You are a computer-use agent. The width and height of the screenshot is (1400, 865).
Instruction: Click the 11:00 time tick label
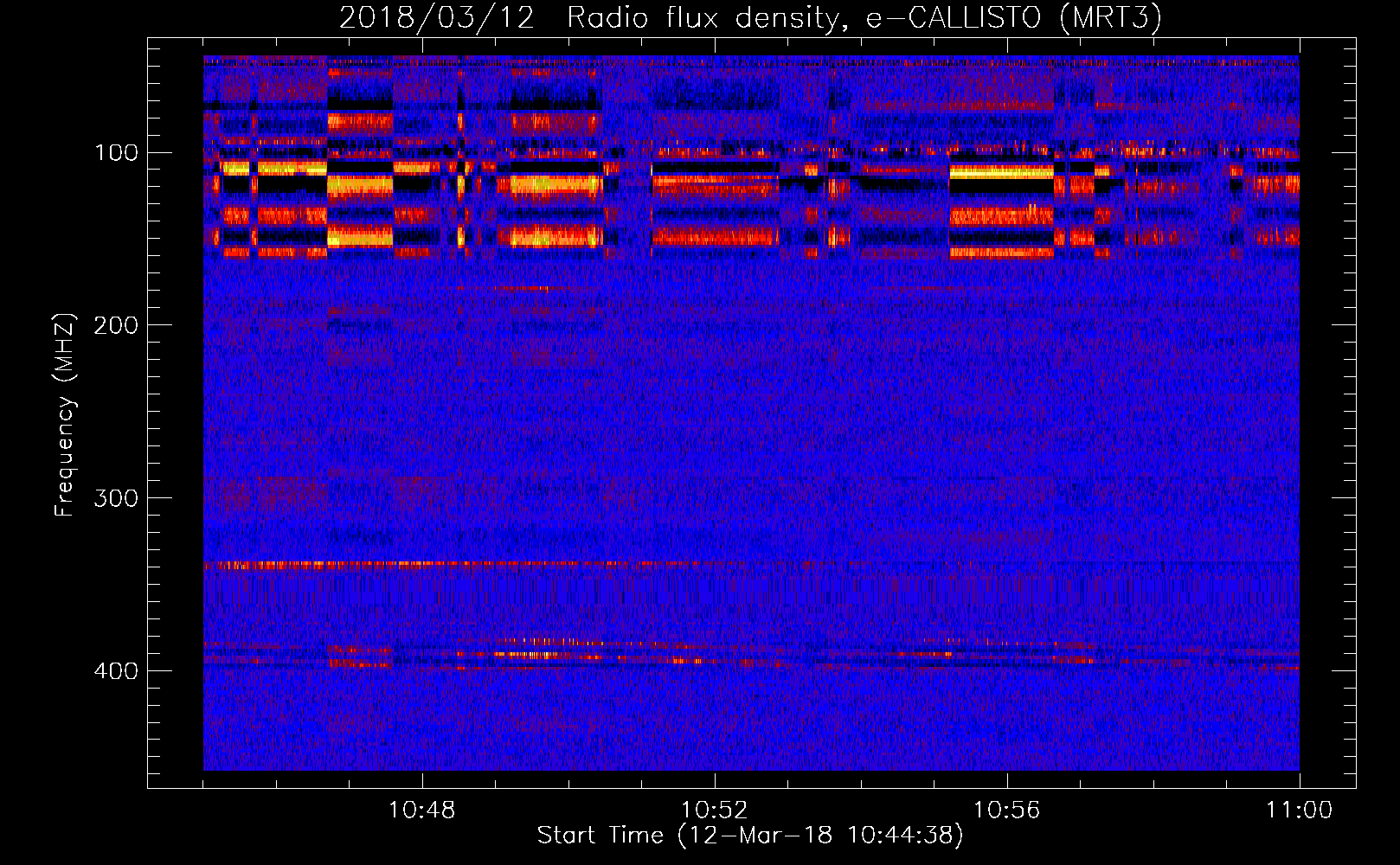click(x=1300, y=811)
